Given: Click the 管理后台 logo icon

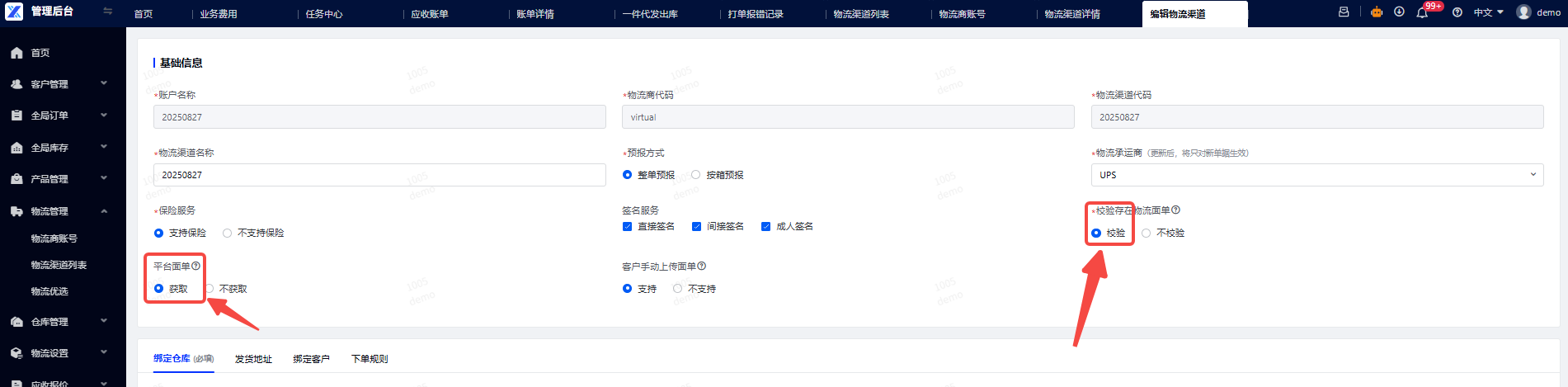Looking at the screenshot, I should tap(14, 11).
